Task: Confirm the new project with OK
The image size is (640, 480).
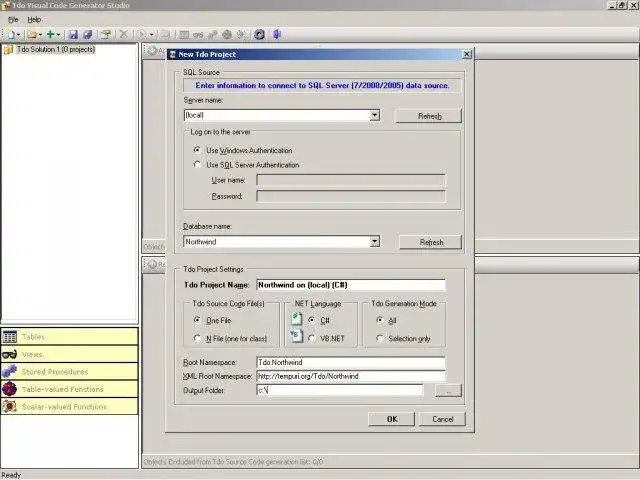Action: pyautogui.click(x=391, y=419)
